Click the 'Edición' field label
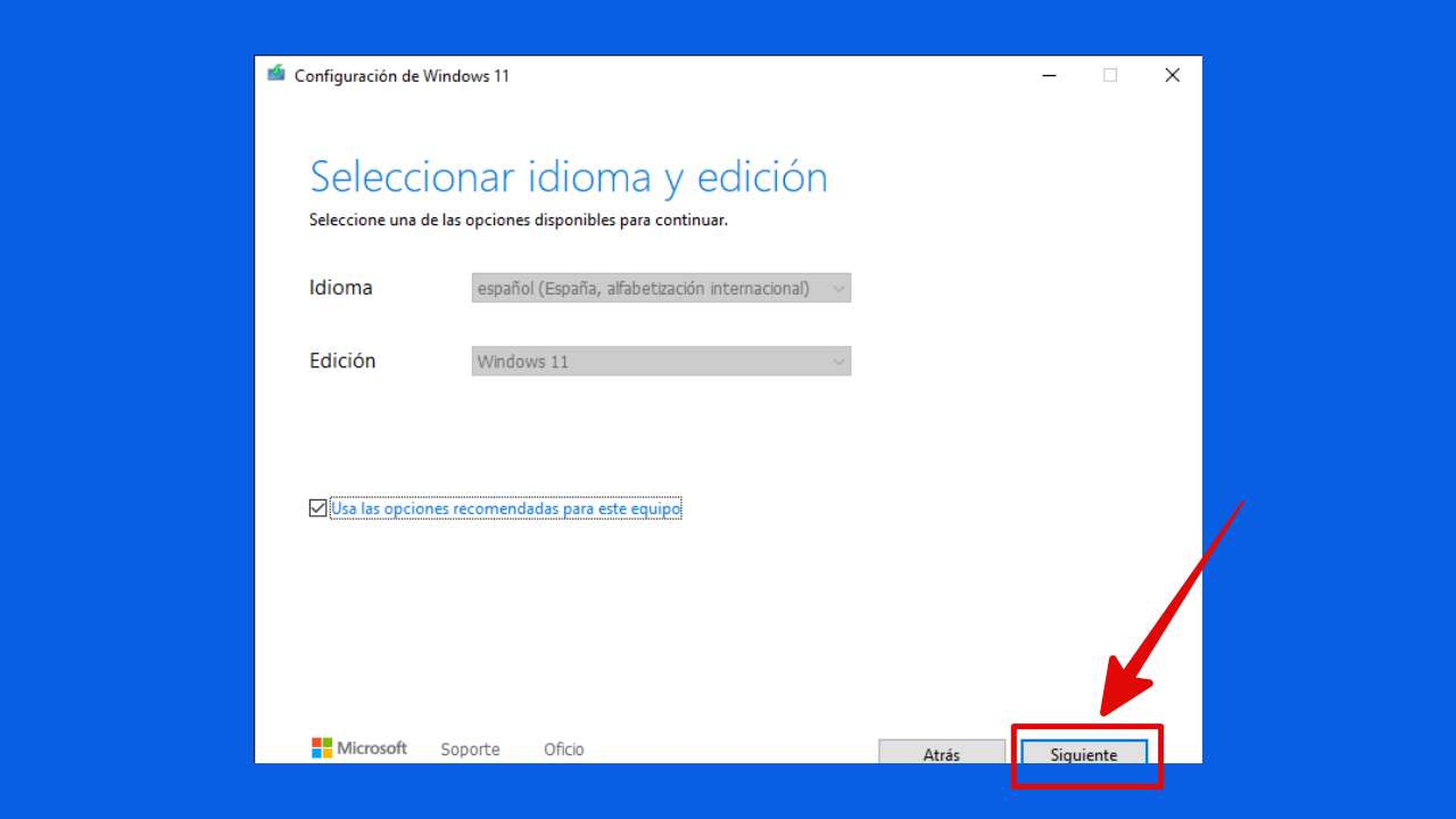 pyautogui.click(x=342, y=361)
